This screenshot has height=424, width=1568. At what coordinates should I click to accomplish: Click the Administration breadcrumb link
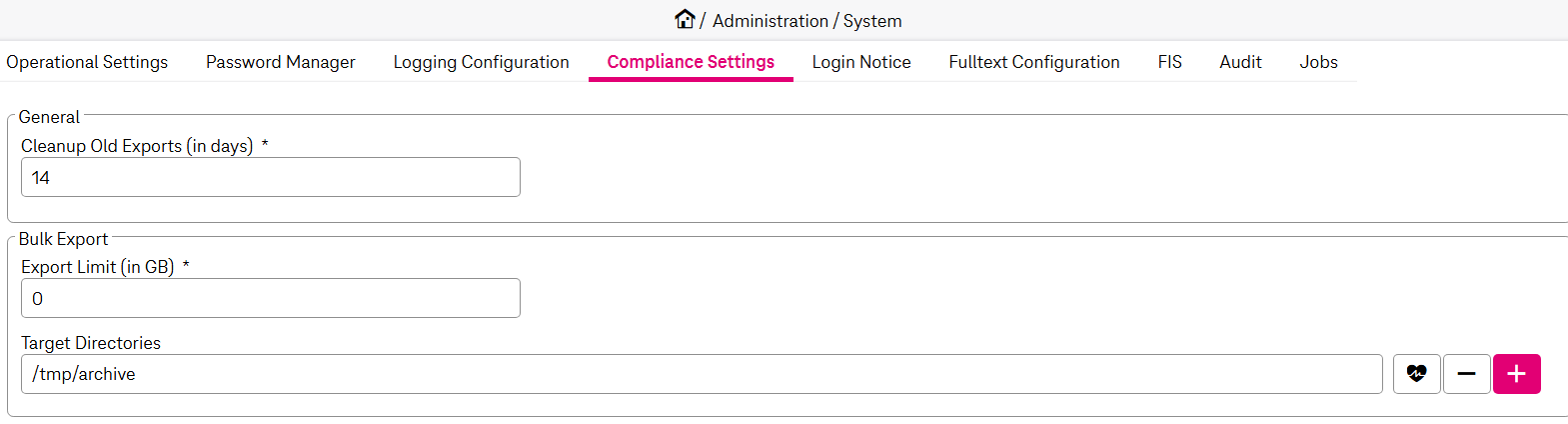(770, 21)
